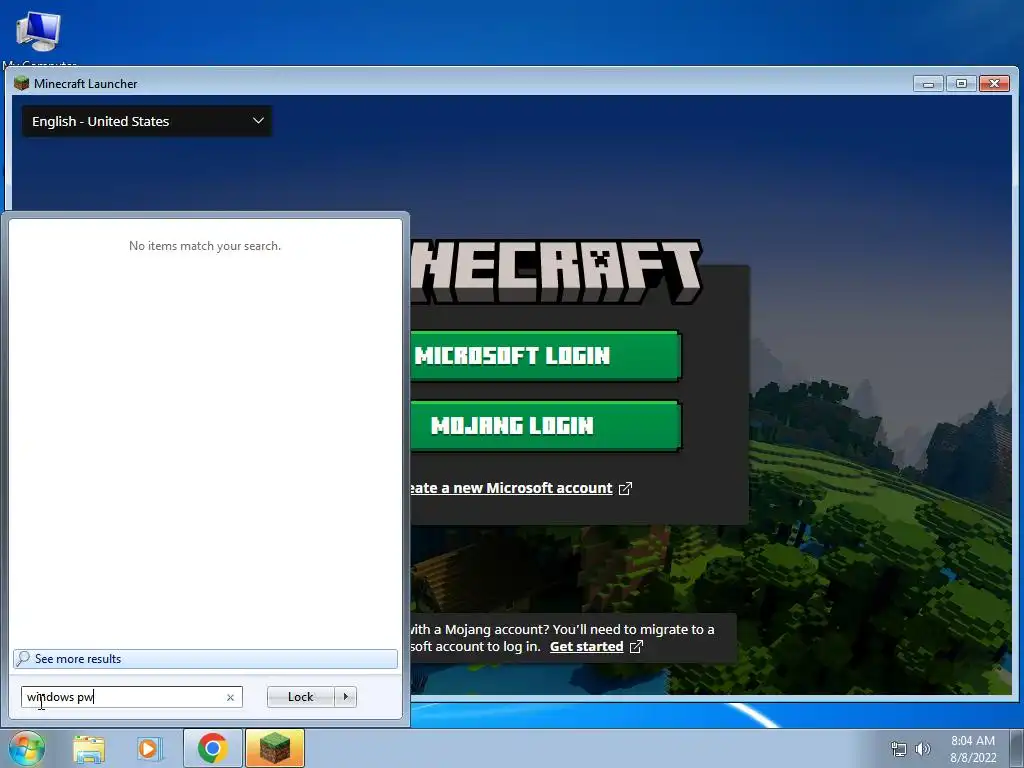Click the 'No items match your search.' text

(x=205, y=246)
